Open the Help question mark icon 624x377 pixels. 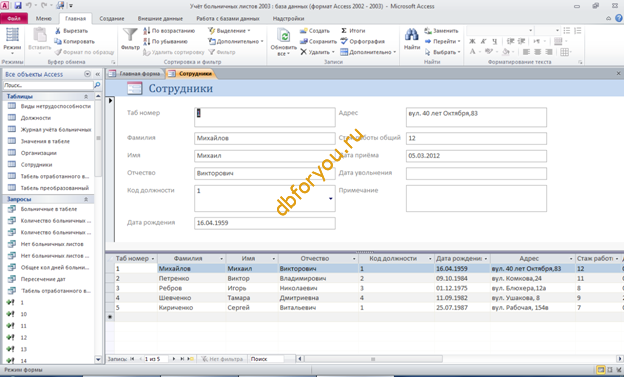click(619, 18)
